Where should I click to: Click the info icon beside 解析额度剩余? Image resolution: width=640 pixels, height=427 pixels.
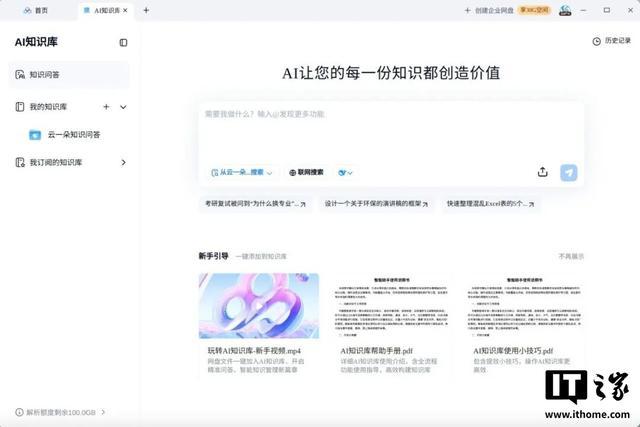19,412
